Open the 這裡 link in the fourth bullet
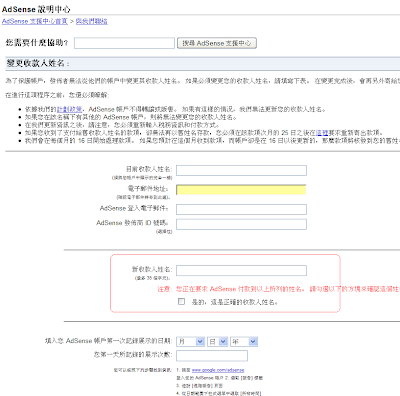The width and height of the screenshot is (400, 396). coord(322,133)
